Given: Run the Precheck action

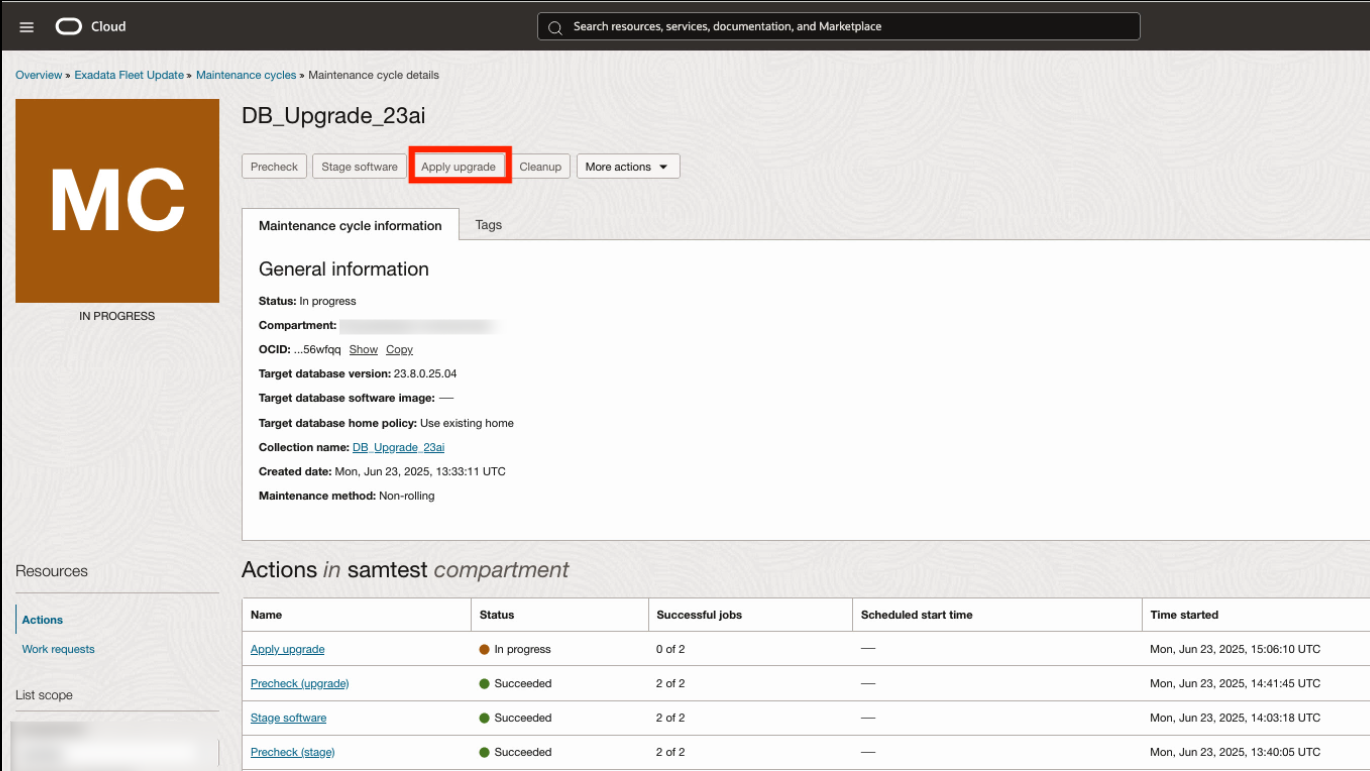Looking at the screenshot, I should tap(273, 166).
